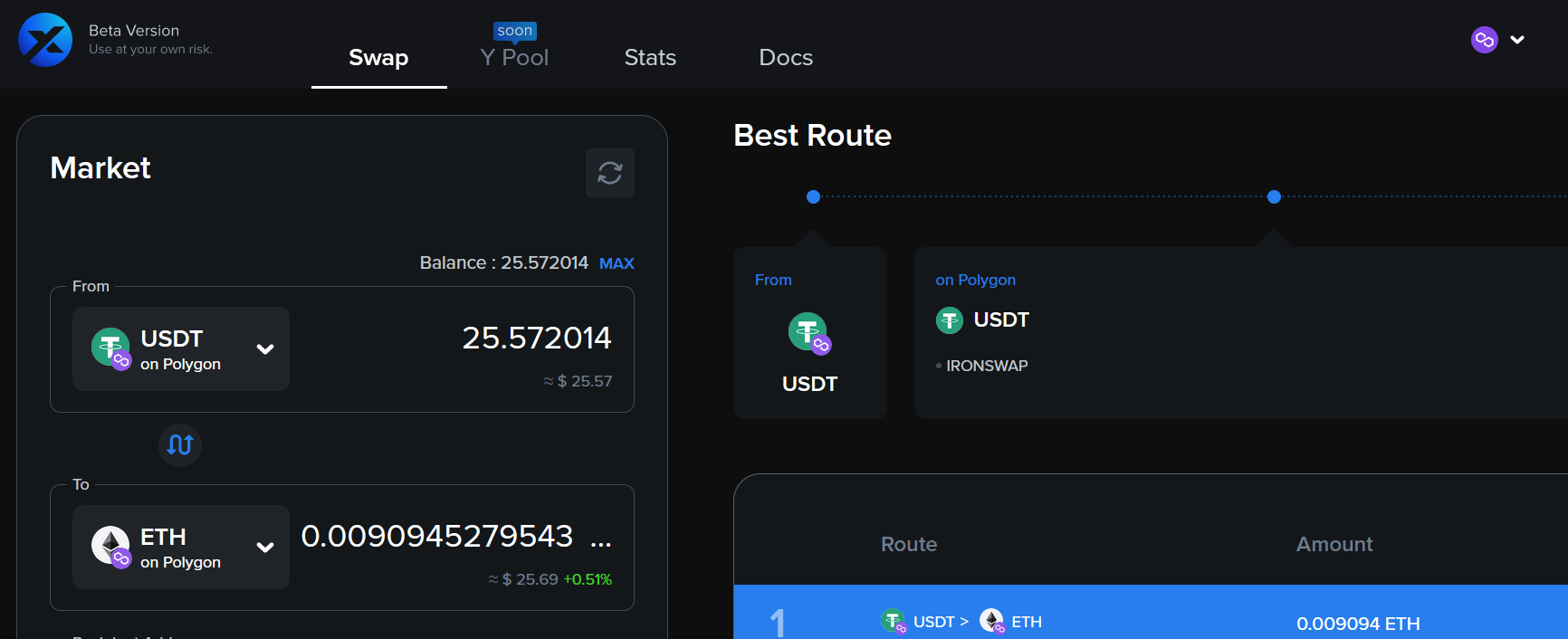1568x639 pixels.
Task: Click the 'Balance : 25.572014' text
Action: pos(504,262)
